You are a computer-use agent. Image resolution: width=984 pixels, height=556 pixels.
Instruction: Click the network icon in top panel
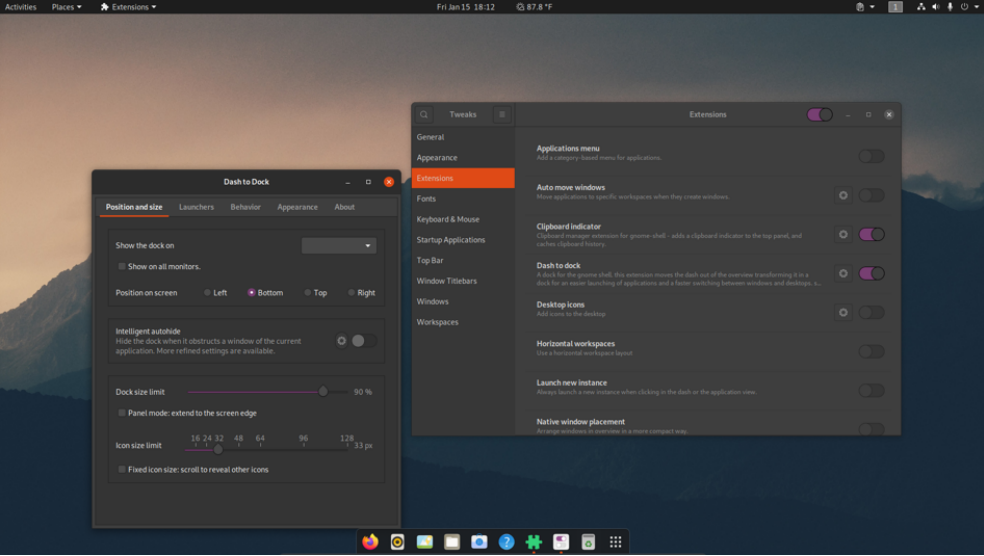[x=921, y=7]
